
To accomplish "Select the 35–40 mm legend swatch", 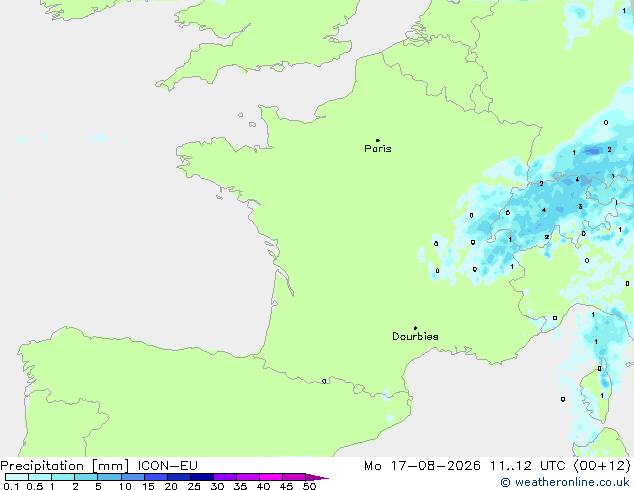I will tap(248, 477).
